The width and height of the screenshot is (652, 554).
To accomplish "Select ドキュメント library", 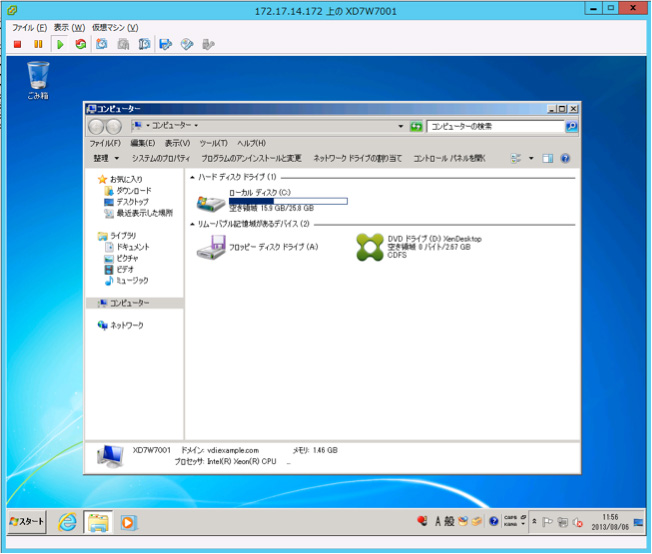I will point(127,247).
